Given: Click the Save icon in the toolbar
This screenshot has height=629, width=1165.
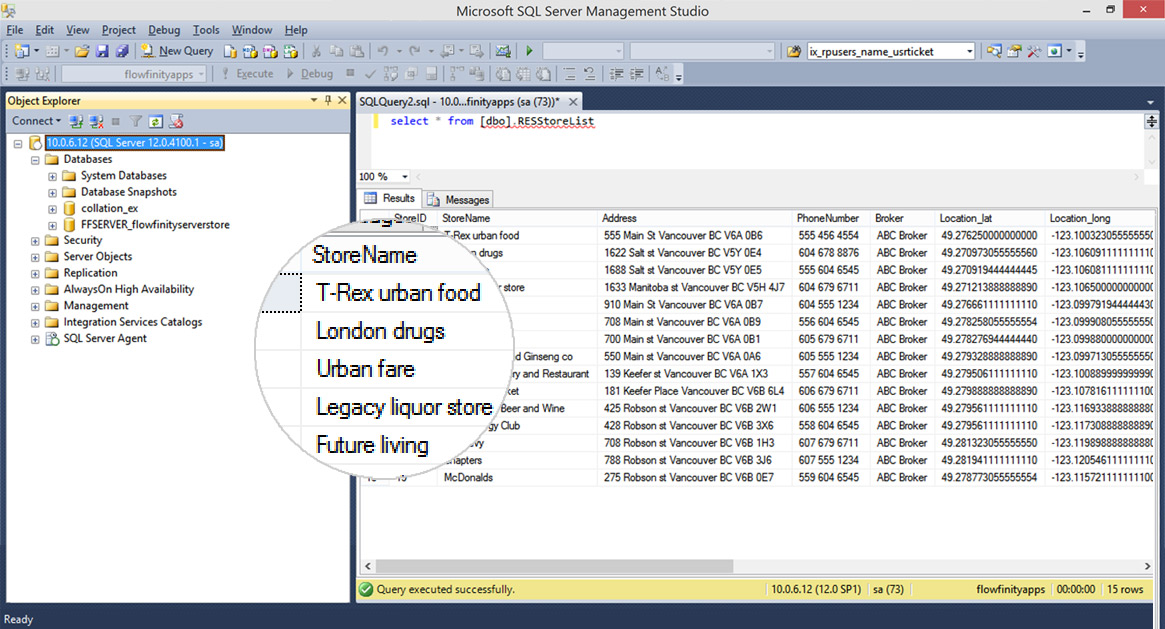Looking at the screenshot, I should point(103,51).
